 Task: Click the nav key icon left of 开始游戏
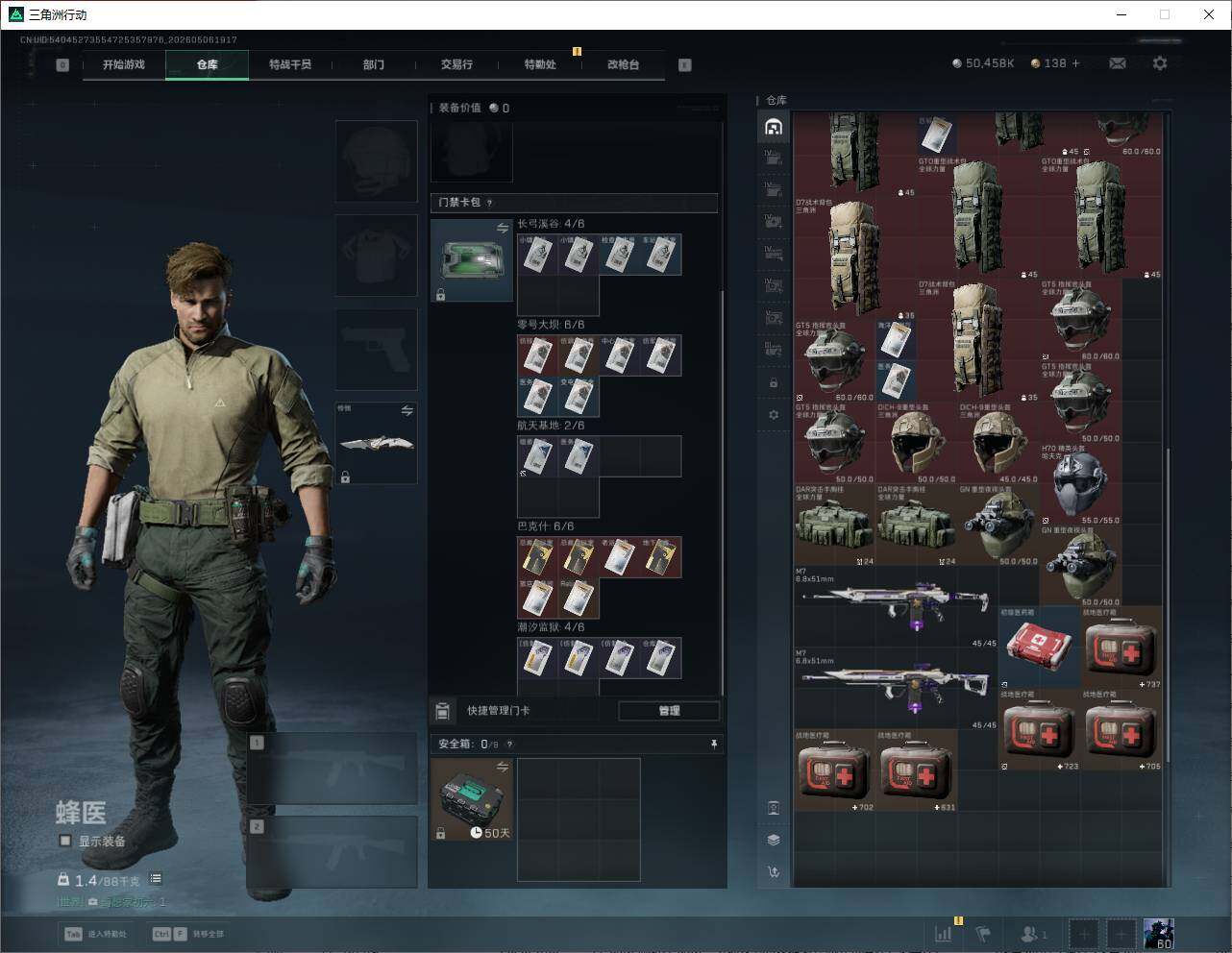62,65
